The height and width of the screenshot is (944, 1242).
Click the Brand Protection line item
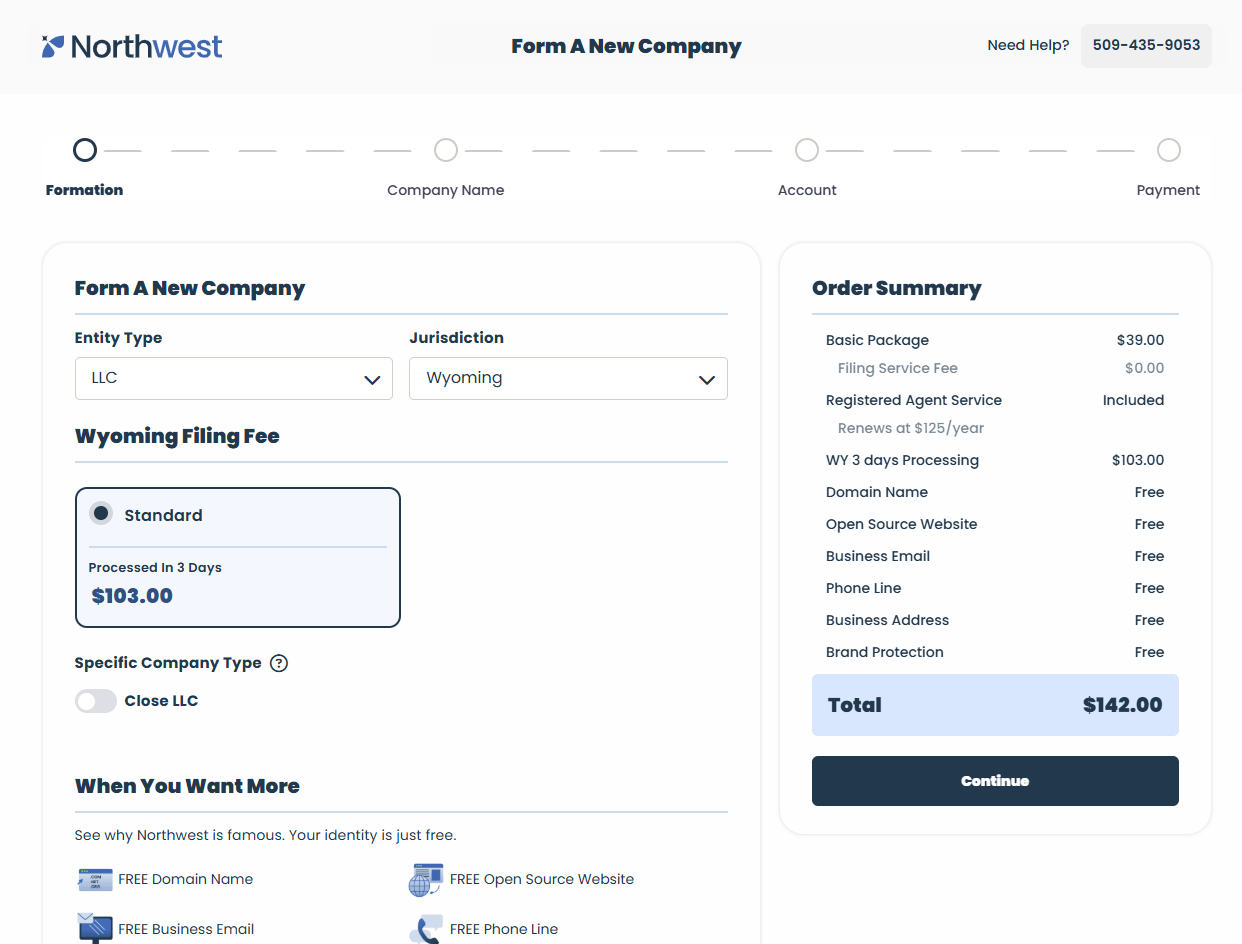[x=995, y=652]
